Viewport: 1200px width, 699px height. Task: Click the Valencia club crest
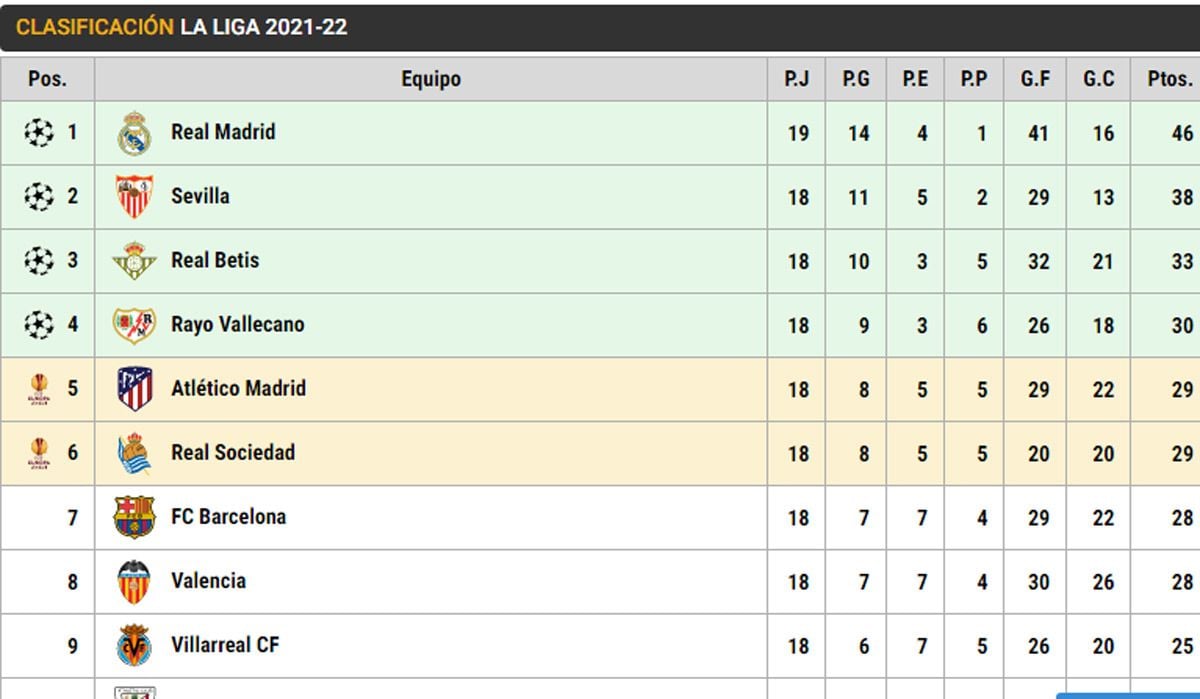[x=134, y=582]
